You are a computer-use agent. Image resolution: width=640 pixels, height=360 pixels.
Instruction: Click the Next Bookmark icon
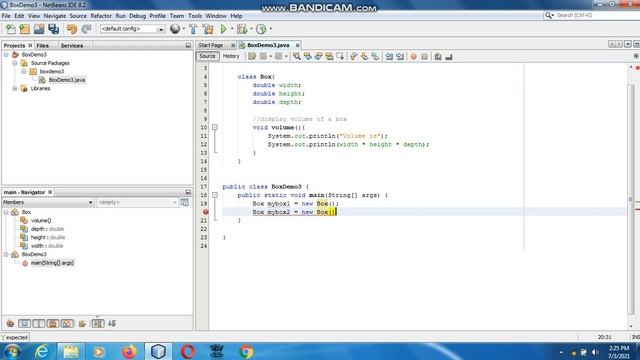click(x=364, y=56)
